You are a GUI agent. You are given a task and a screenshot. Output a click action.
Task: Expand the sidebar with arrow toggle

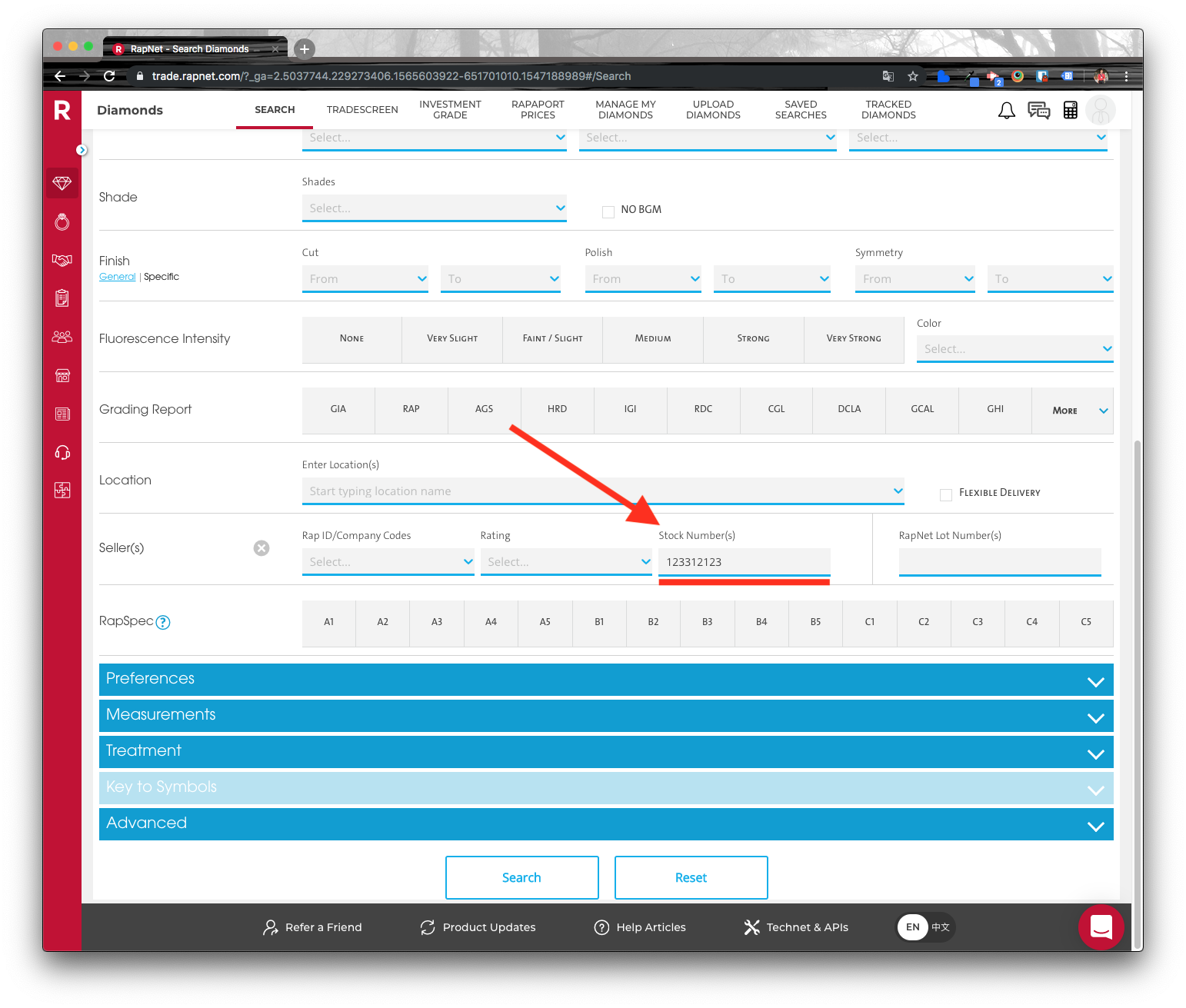click(x=82, y=150)
